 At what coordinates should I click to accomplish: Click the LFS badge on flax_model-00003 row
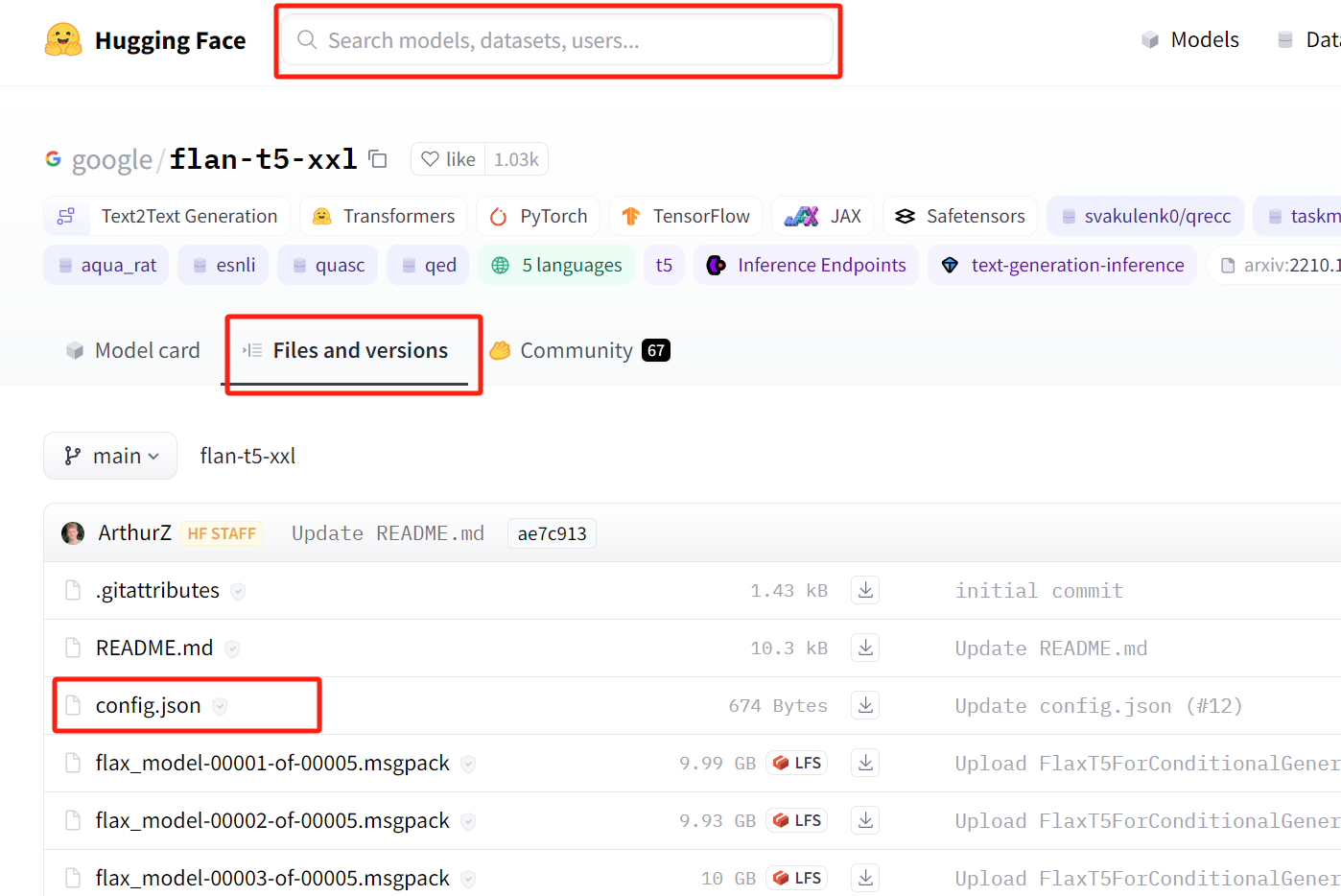[x=797, y=878]
